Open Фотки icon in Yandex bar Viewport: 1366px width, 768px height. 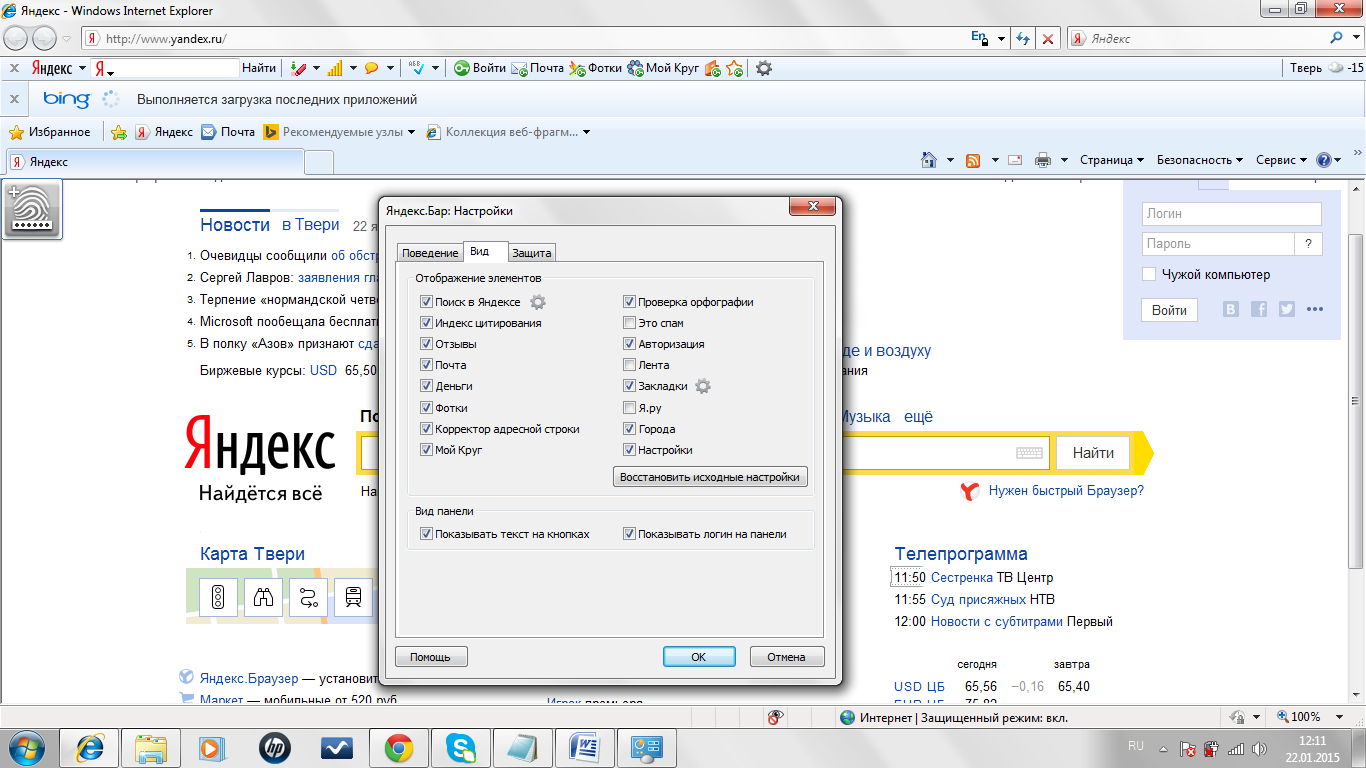tap(577, 68)
